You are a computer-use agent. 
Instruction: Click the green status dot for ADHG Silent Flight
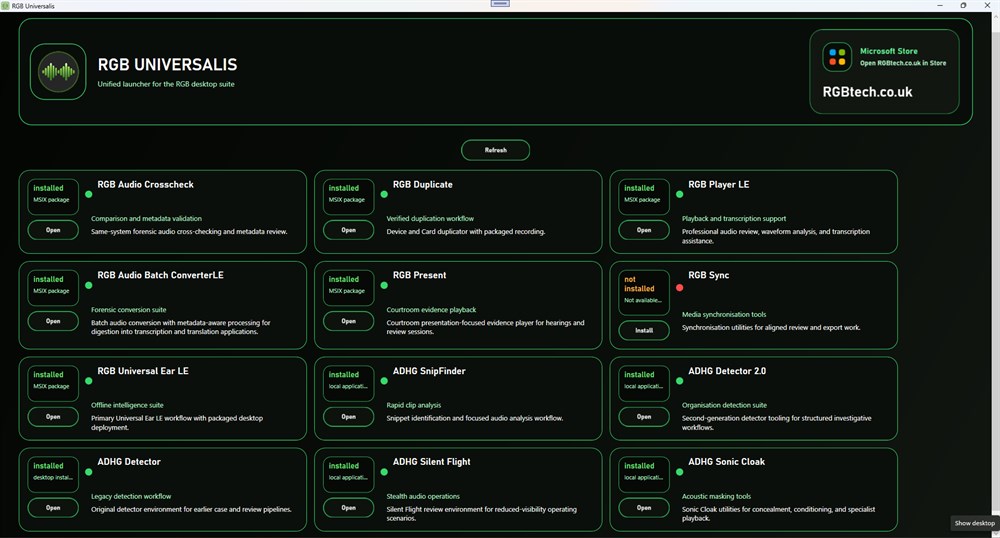(x=384, y=472)
